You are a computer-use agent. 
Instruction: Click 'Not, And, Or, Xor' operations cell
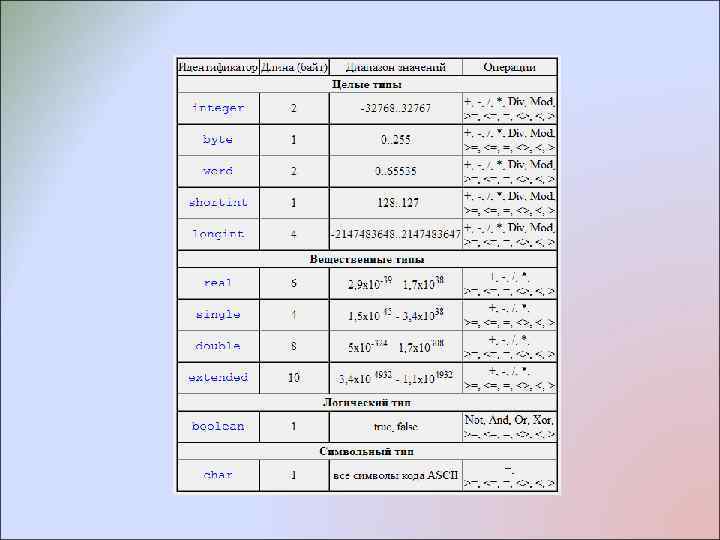(x=509, y=427)
